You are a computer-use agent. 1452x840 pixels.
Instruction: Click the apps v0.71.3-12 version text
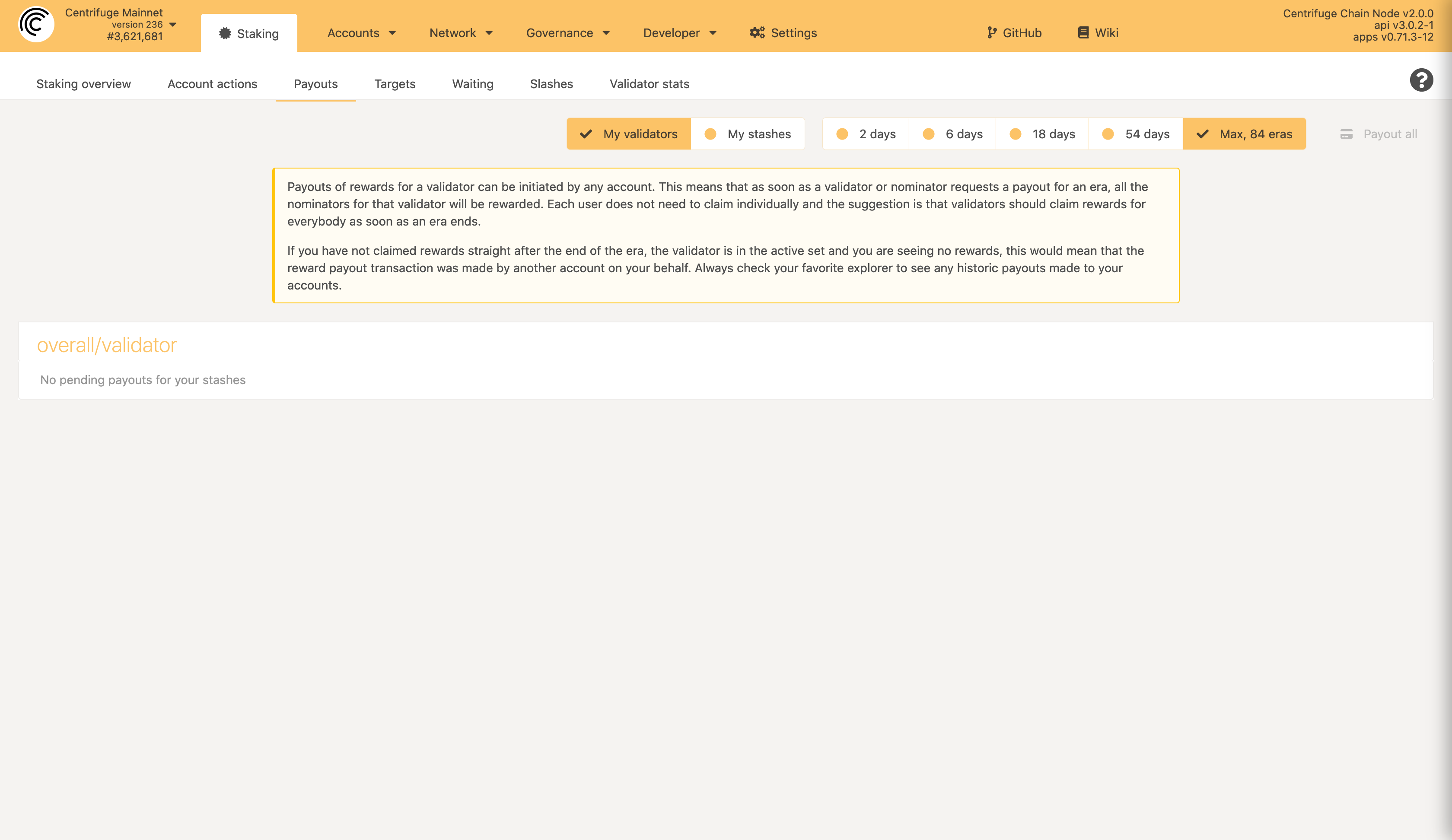click(1393, 37)
